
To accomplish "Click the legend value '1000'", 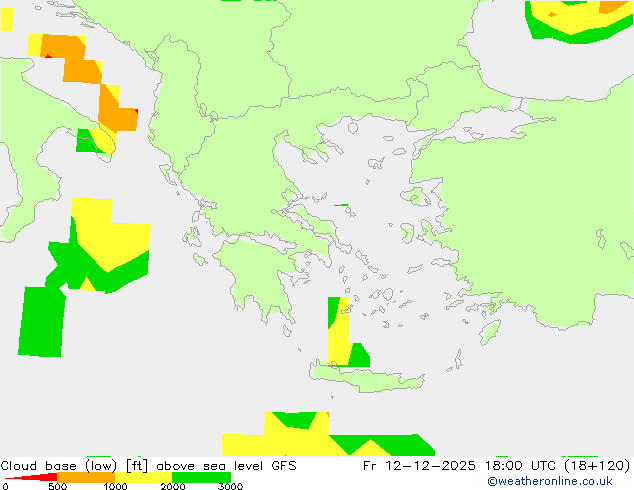I will click(115, 486).
